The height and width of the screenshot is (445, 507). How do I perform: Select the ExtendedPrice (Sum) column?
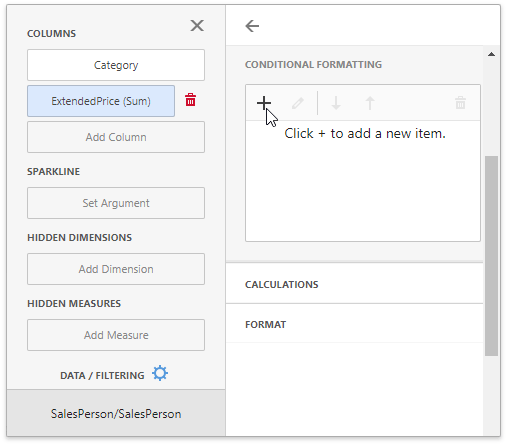(101, 101)
